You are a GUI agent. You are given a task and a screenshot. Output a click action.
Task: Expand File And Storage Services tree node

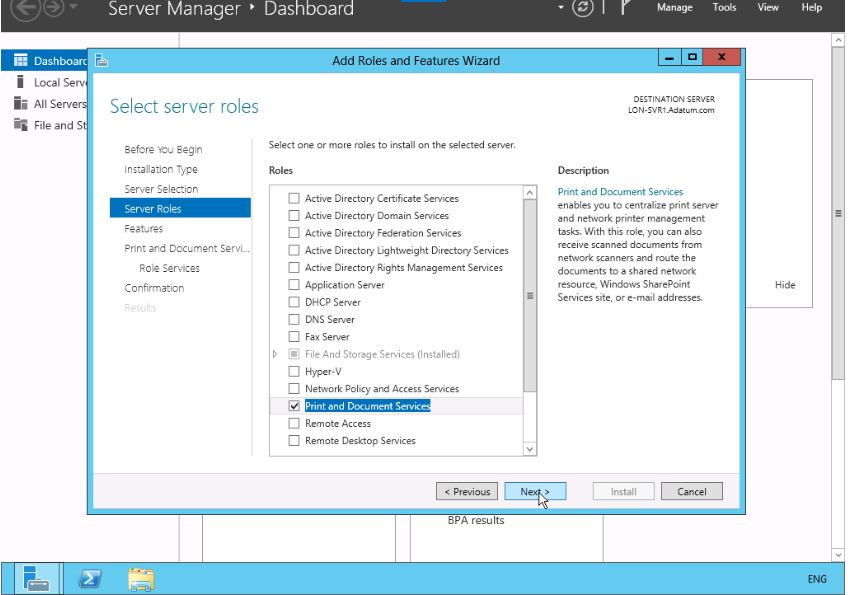(276, 354)
